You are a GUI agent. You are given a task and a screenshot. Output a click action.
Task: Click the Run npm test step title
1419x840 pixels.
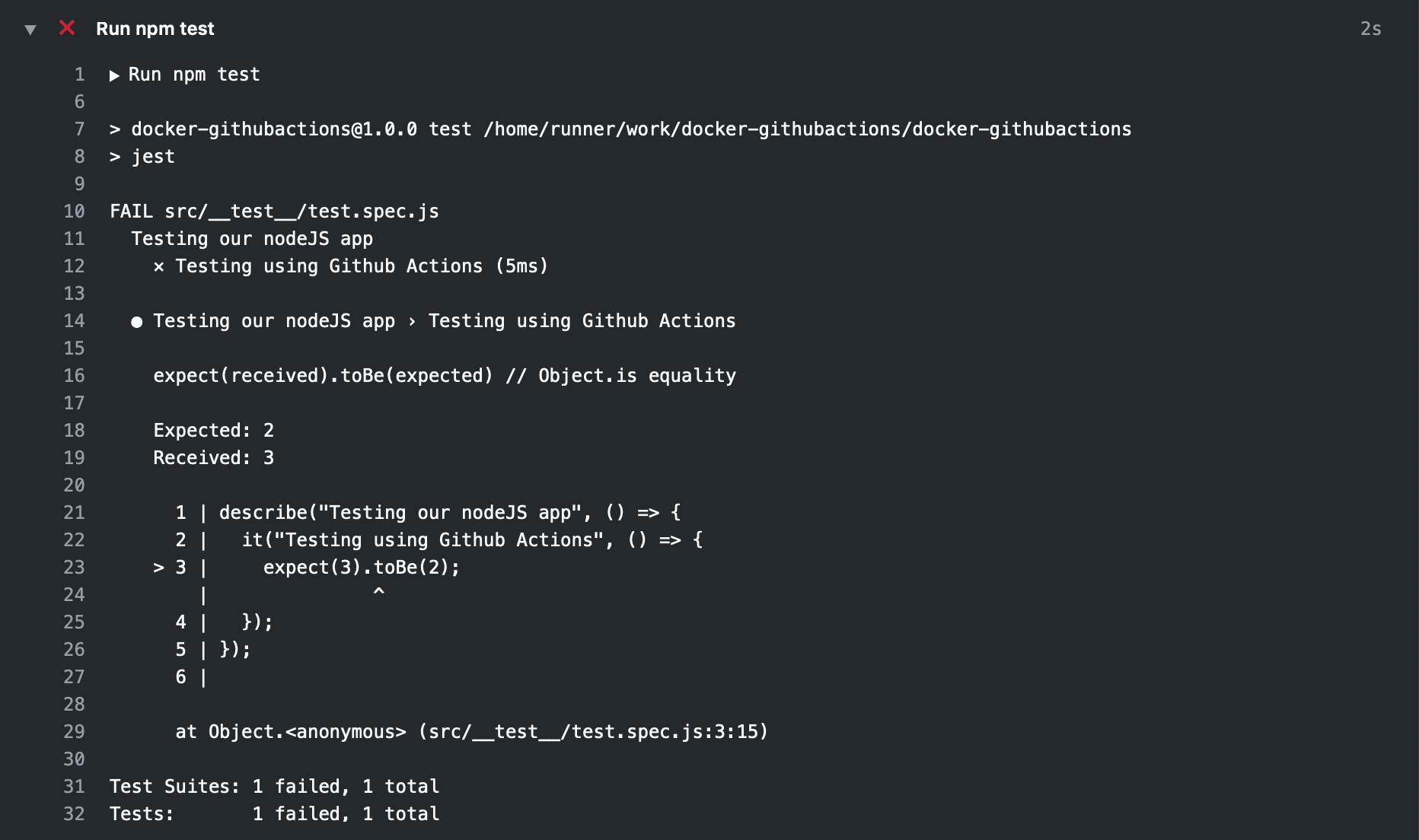tap(155, 29)
